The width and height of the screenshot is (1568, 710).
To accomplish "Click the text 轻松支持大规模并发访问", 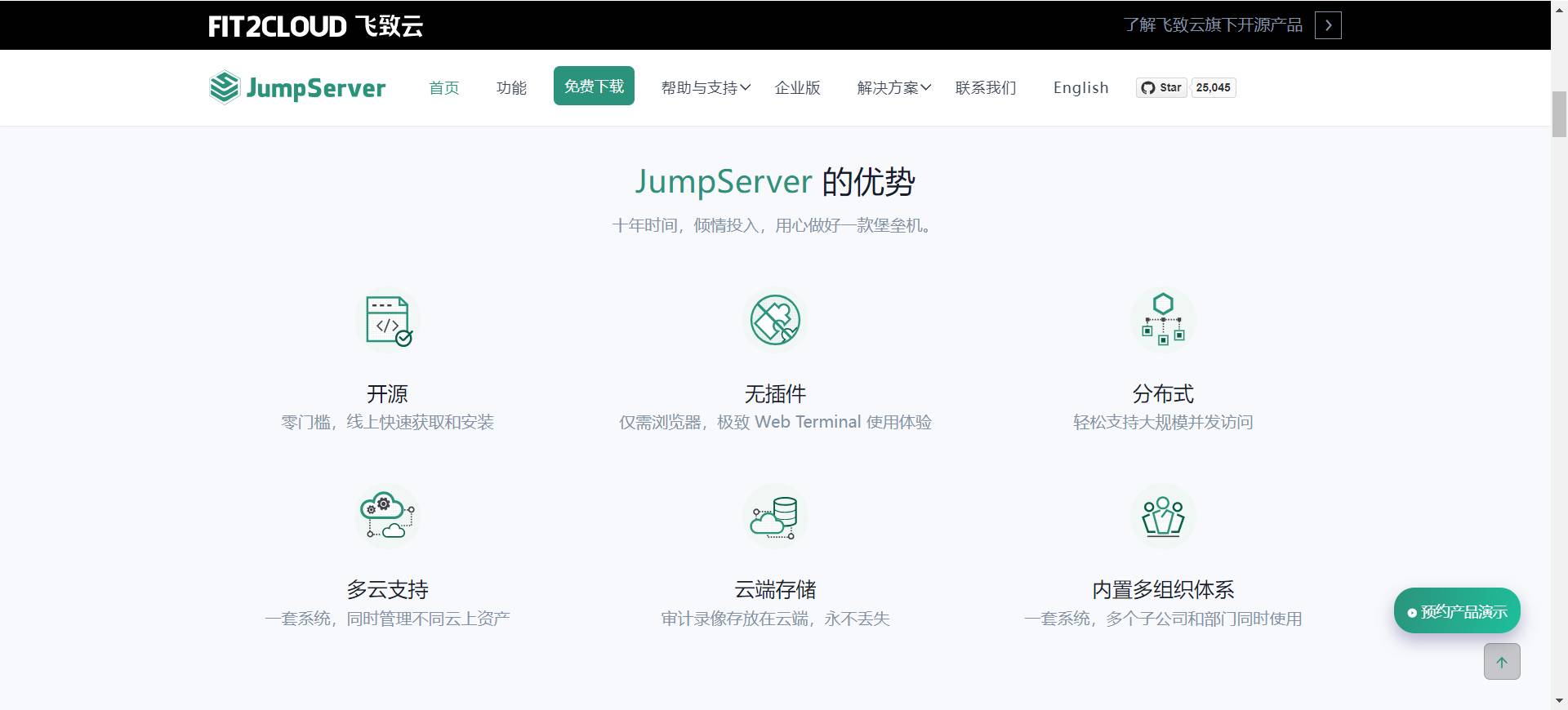I will (1163, 422).
